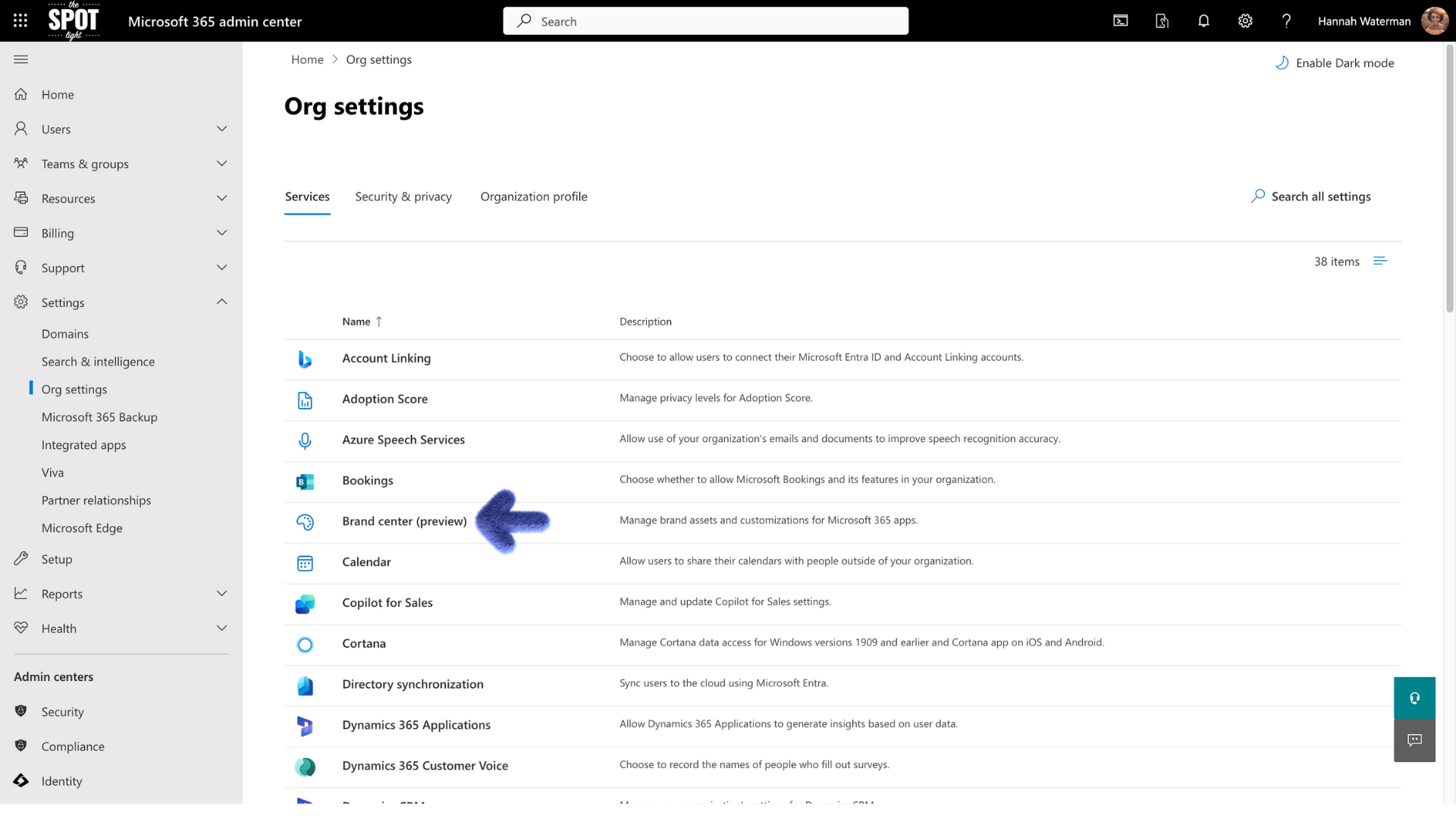Select the Copilot for Sales icon
This screenshot has height=819, width=1456.
pyautogui.click(x=305, y=604)
